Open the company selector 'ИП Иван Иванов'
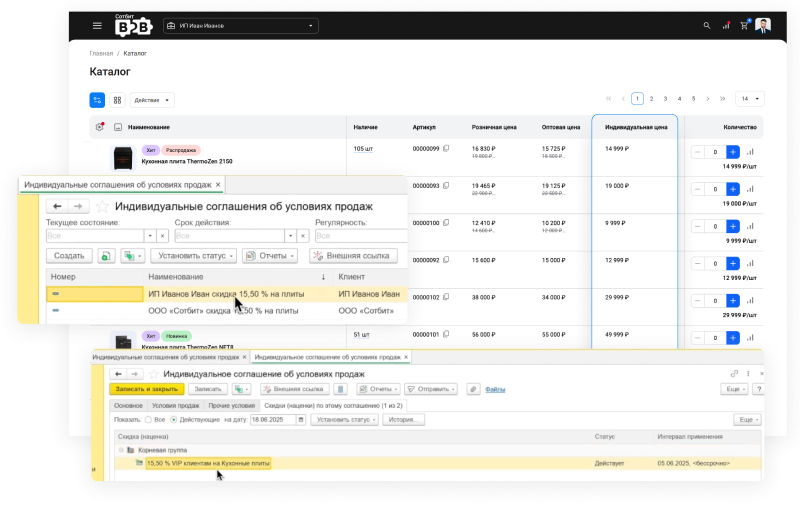800x510 pixels. click(x=240, y=25)
